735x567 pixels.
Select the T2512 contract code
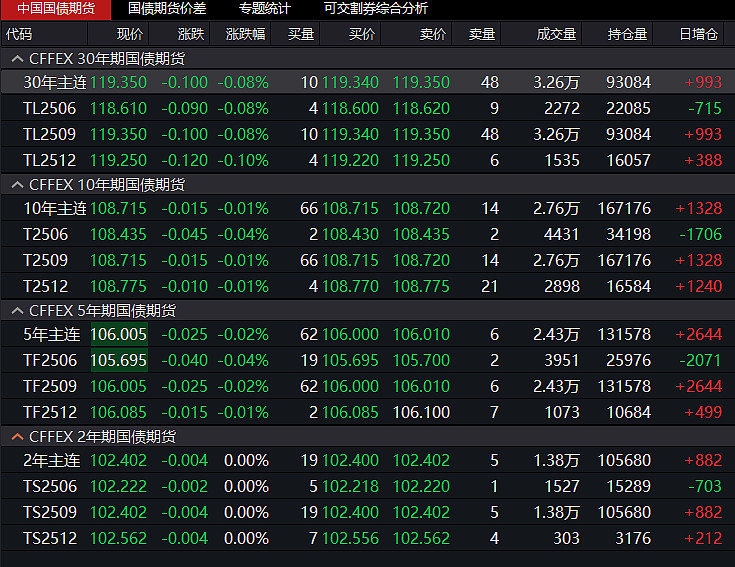45,286
